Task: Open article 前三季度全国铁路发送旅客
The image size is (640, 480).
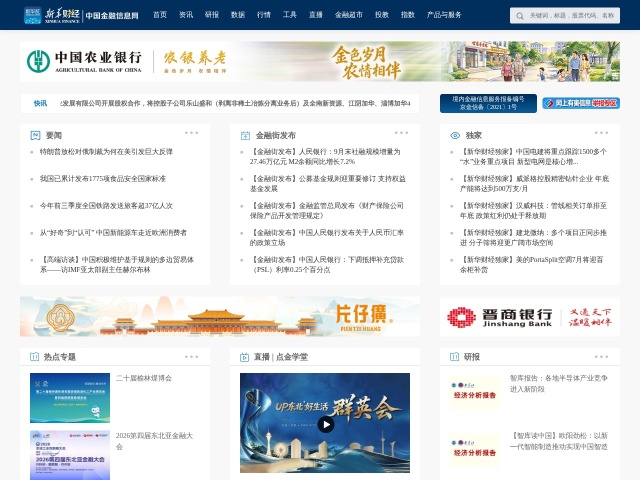Action: [106, 205]
